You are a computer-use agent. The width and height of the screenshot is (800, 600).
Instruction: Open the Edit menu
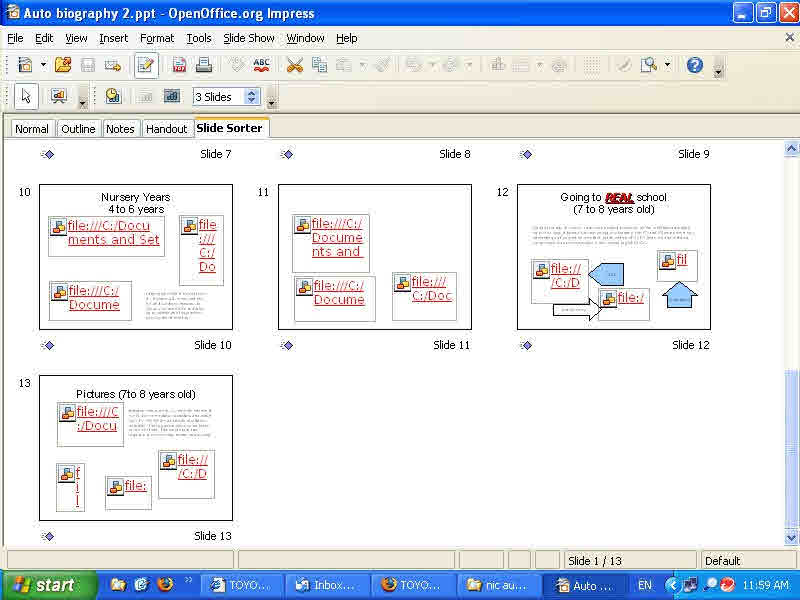pos(44,38)
